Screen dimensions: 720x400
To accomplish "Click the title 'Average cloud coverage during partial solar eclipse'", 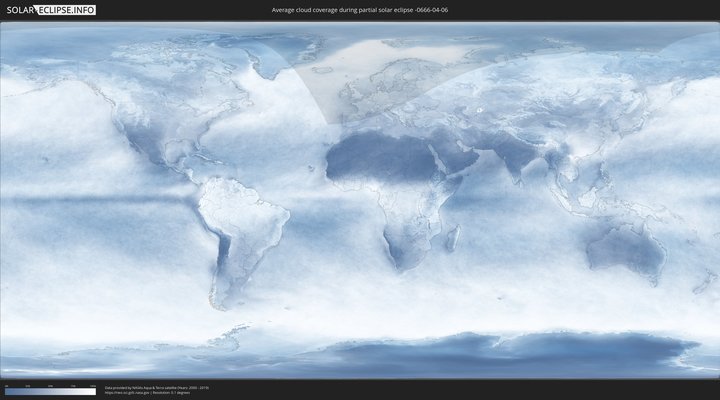I will (x=360, y=10).
